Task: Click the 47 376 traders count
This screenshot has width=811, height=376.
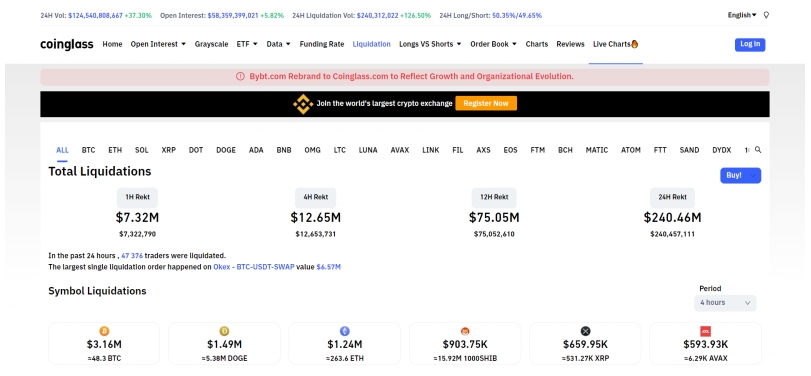Action: click(132, 256)
